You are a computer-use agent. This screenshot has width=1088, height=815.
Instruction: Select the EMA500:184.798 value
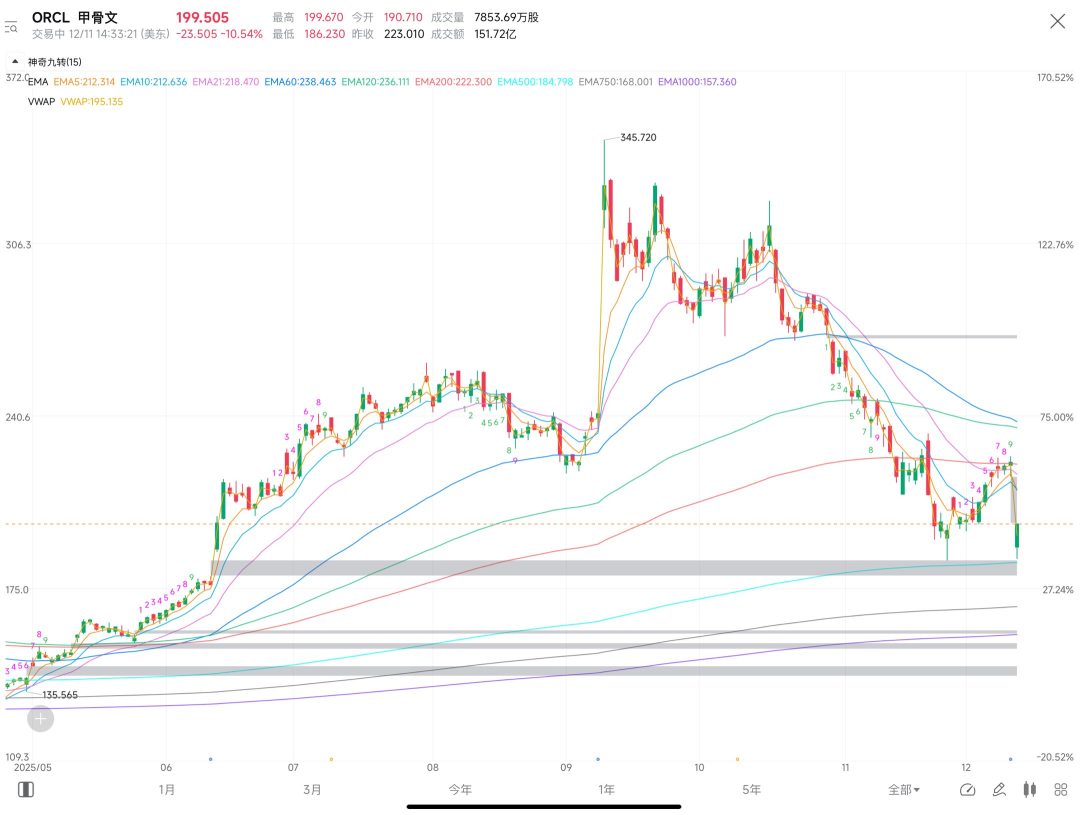coord(535,82)
